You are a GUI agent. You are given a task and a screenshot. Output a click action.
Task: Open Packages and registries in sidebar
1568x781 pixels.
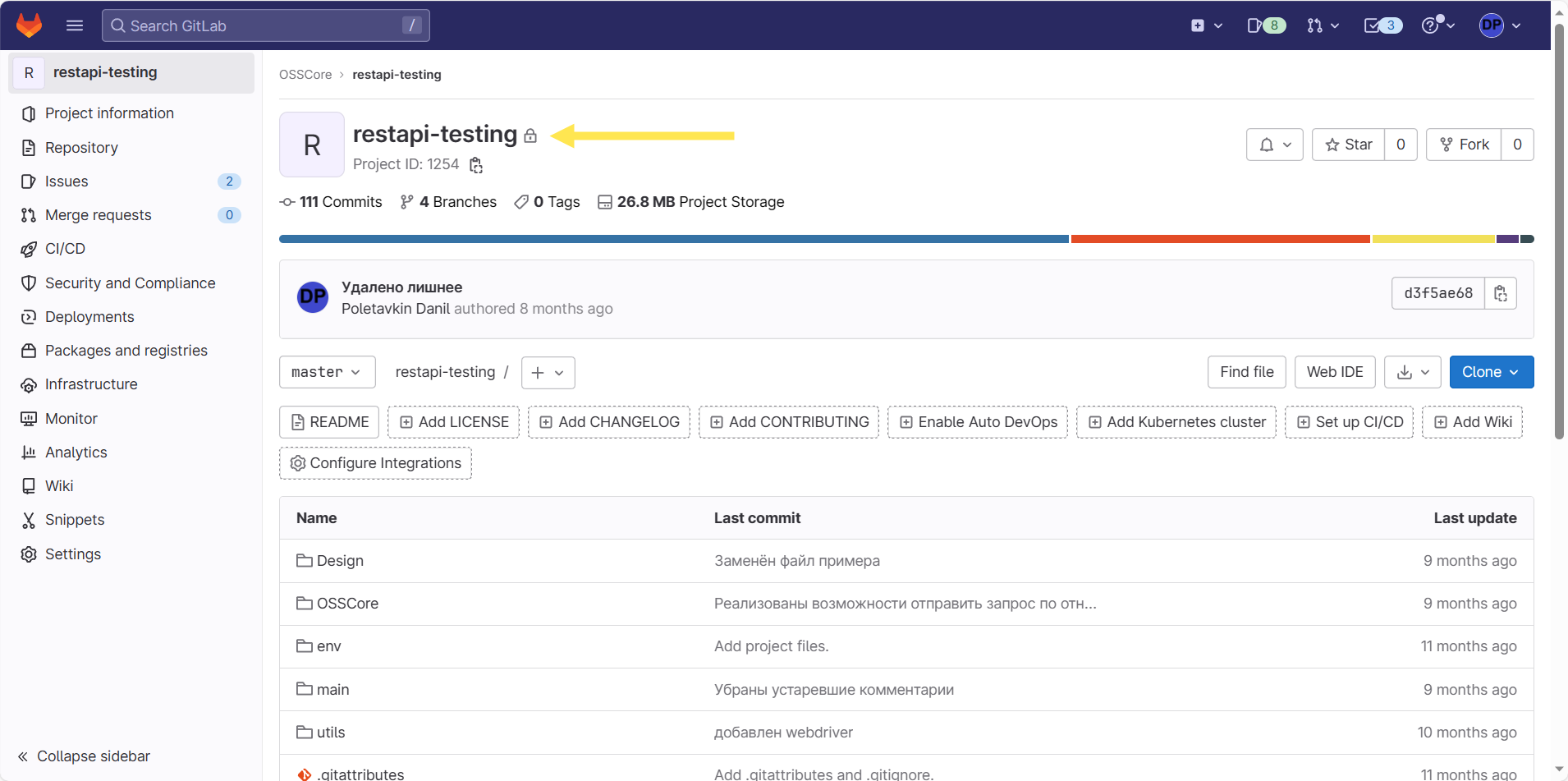tap(131, 351)
